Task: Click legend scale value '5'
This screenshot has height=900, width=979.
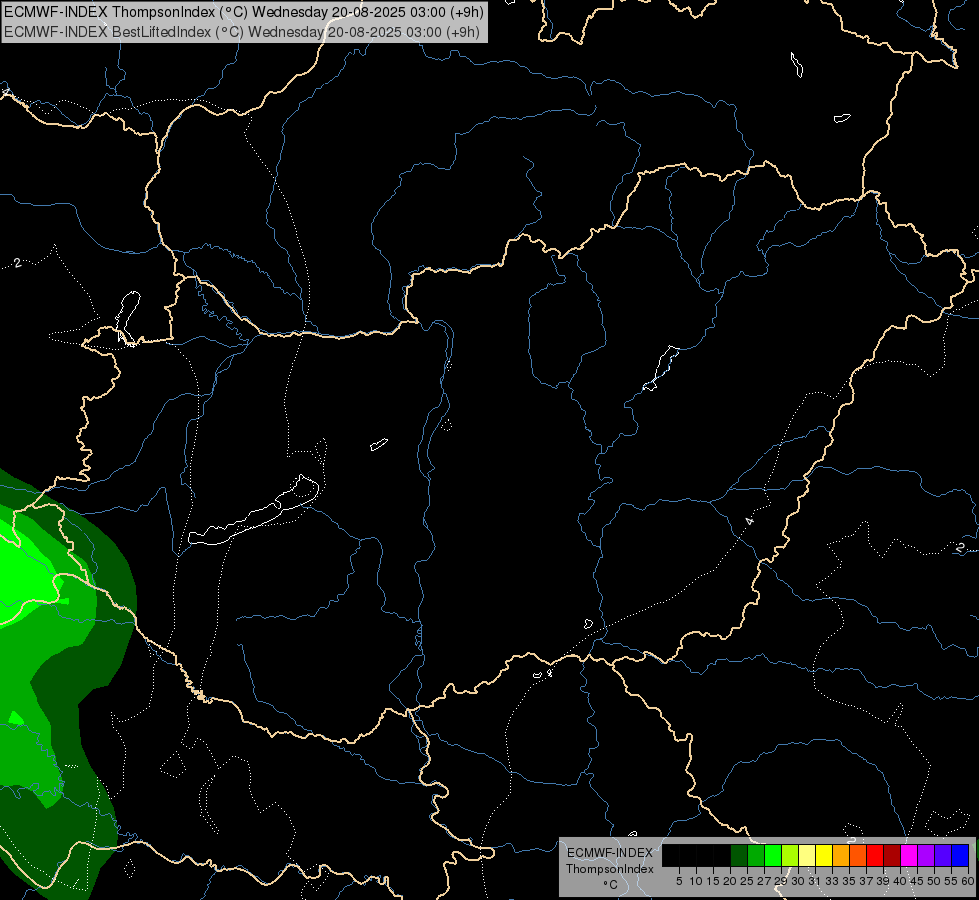Action: (x=679, y=881)
